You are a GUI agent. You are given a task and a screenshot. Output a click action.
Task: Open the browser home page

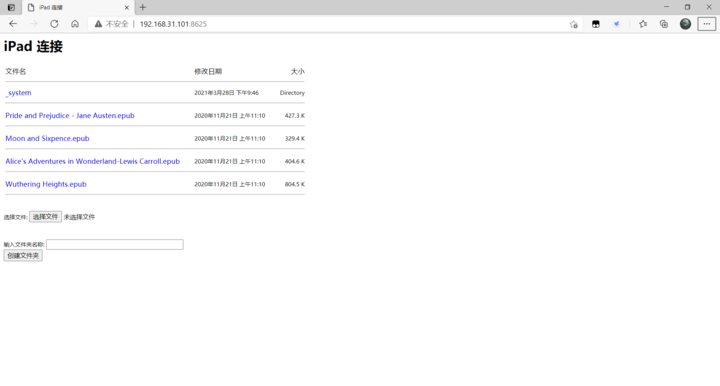pyautogui.click(x=75, y=24)
